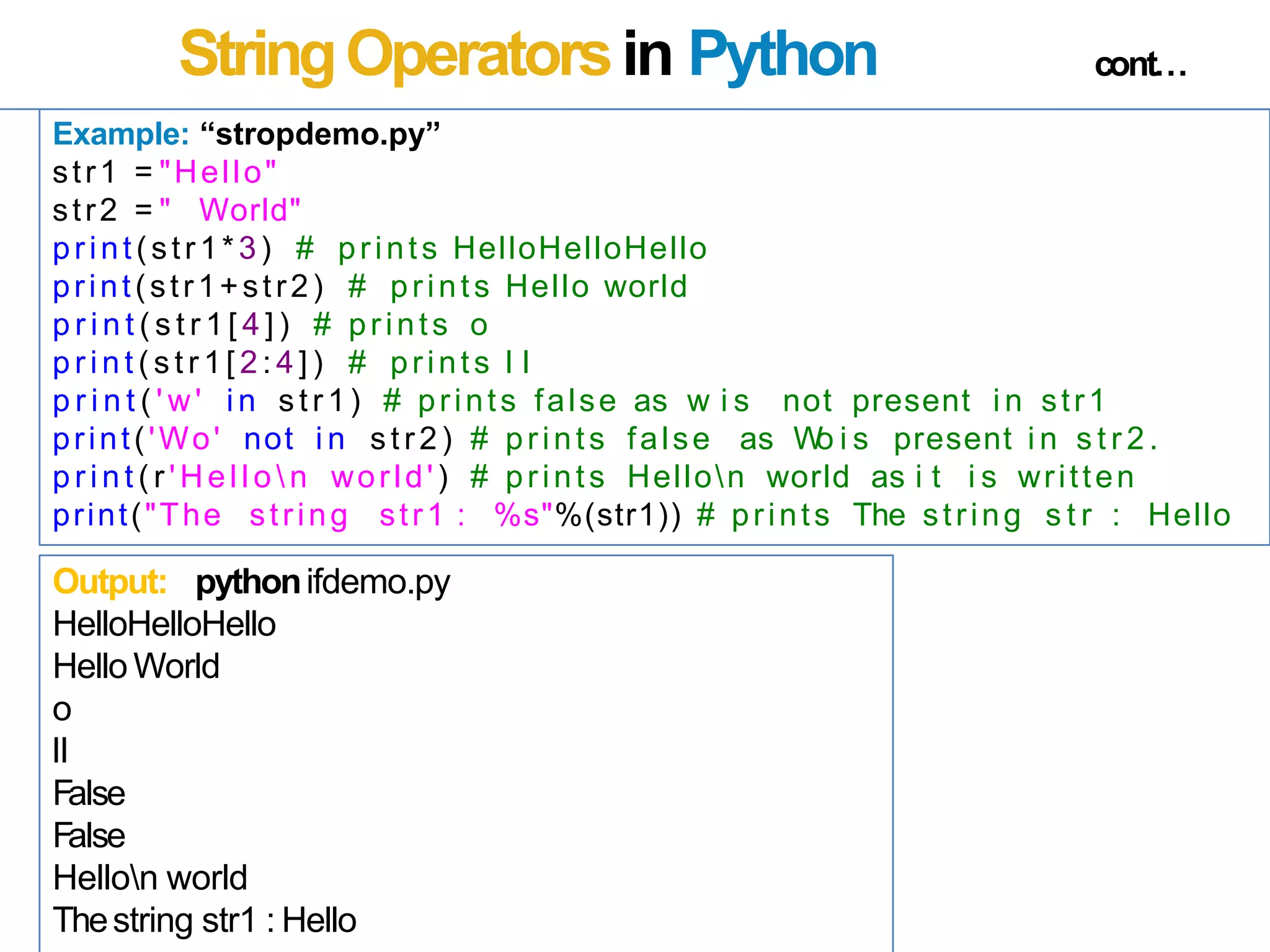
Task: Click the first 'False' output line
Action: pyautogui.click(x=89, y=793)
